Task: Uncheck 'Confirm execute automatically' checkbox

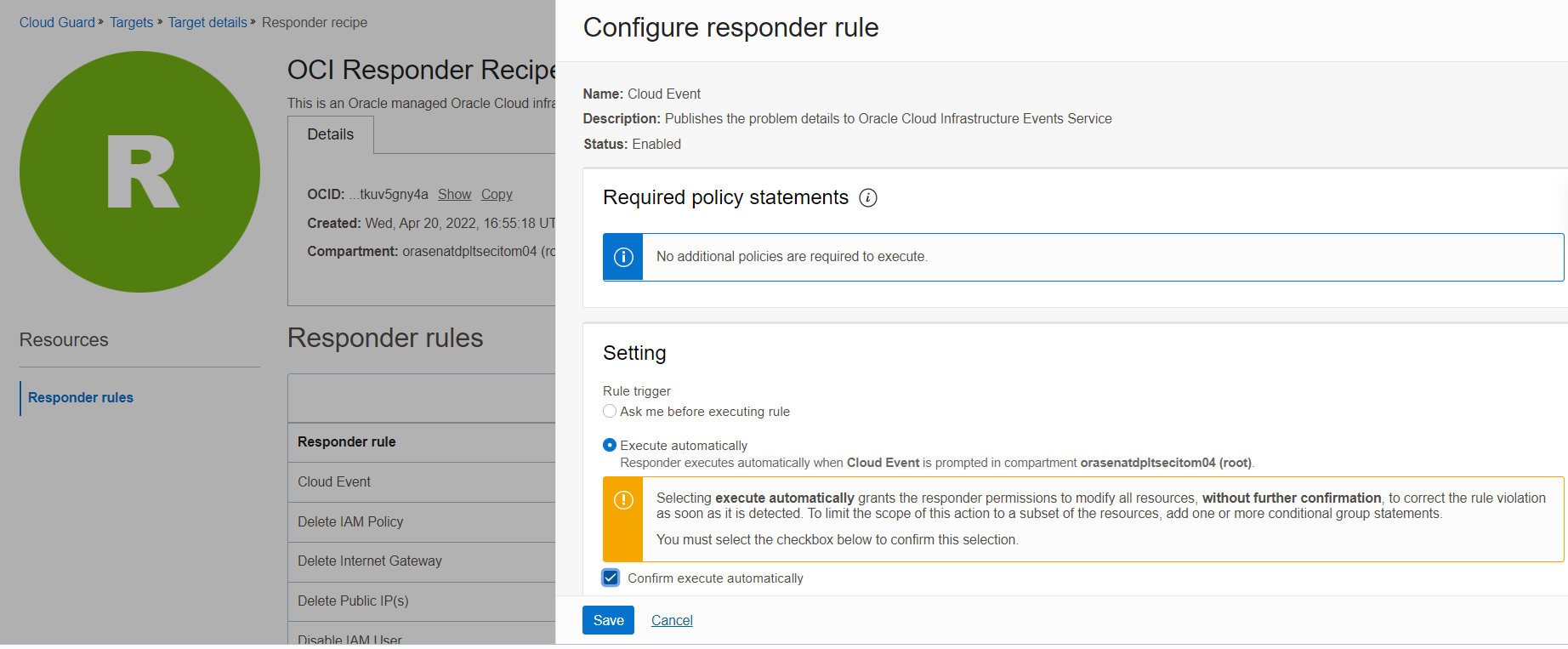Action: click(611, 578)
